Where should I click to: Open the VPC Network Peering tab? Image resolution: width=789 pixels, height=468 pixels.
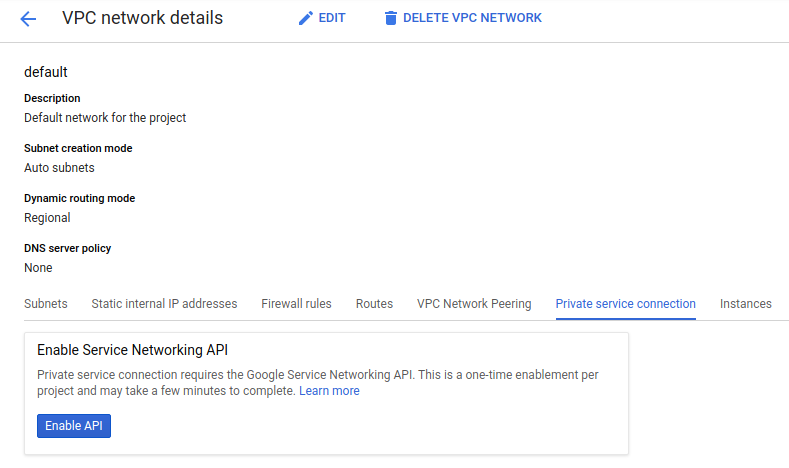pos(474,304)
